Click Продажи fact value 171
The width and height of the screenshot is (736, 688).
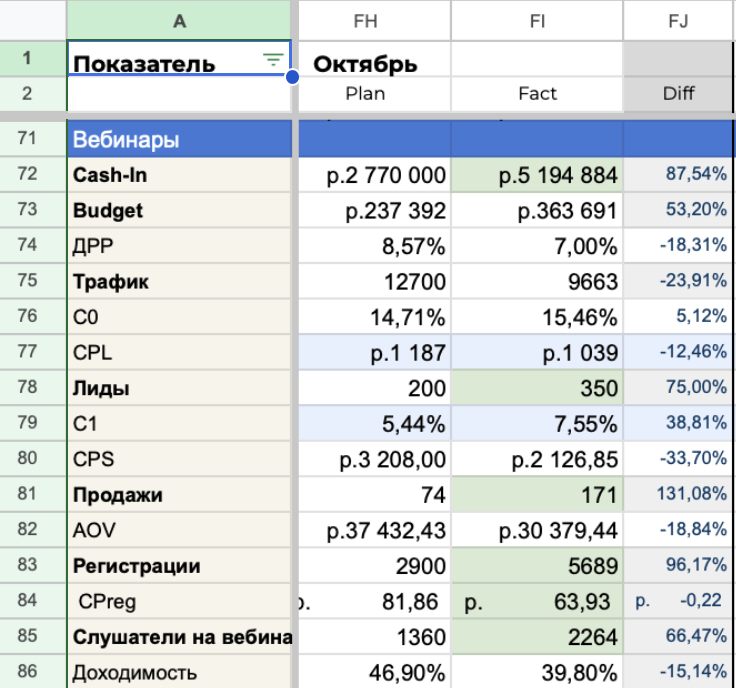coord(537,495)
